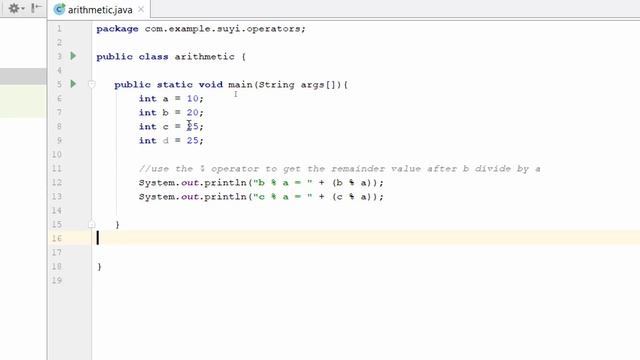Close the arithmetic.java tab

coord(141,9)
